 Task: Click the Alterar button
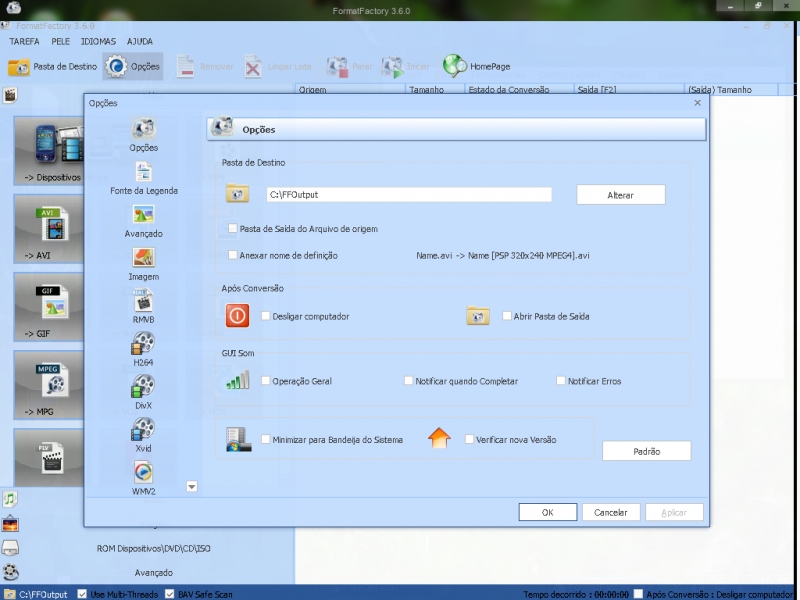(620, 195)
